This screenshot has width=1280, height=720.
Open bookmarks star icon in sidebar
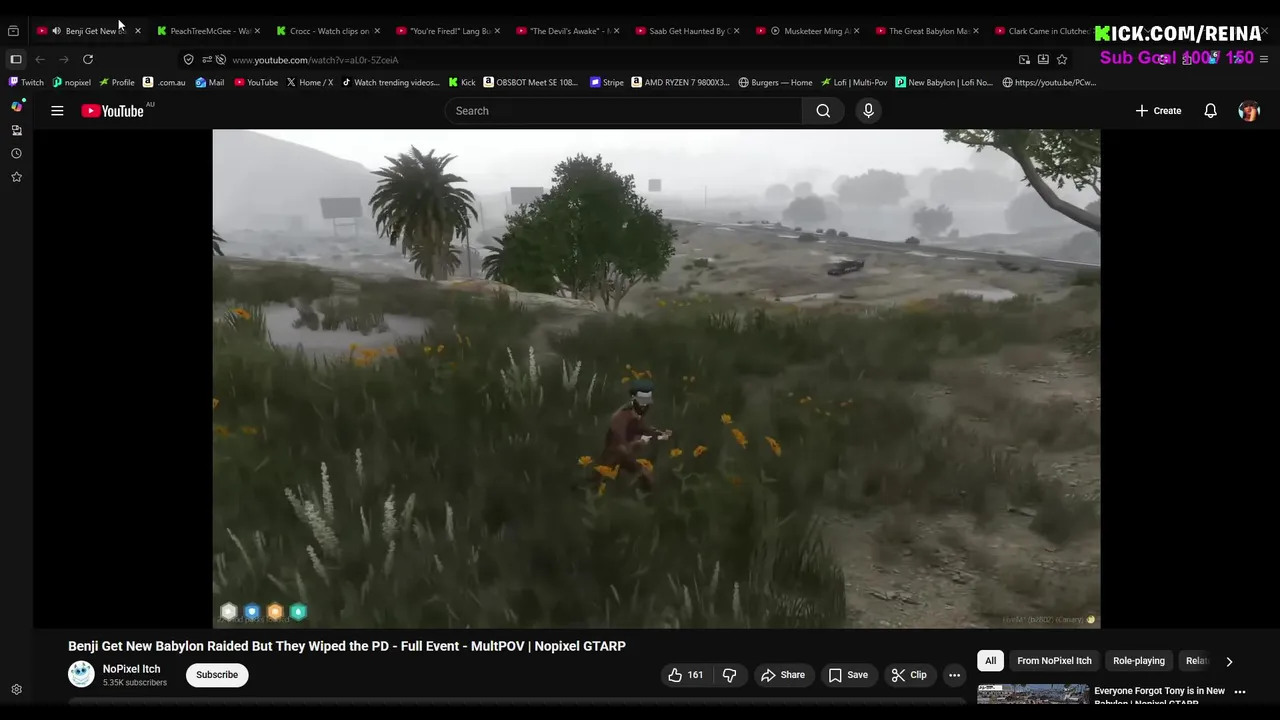click(16, 177)
